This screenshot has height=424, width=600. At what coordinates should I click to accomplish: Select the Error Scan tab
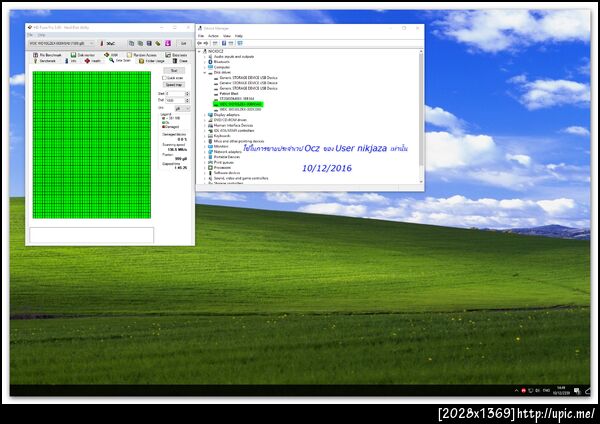pos(119,60)
